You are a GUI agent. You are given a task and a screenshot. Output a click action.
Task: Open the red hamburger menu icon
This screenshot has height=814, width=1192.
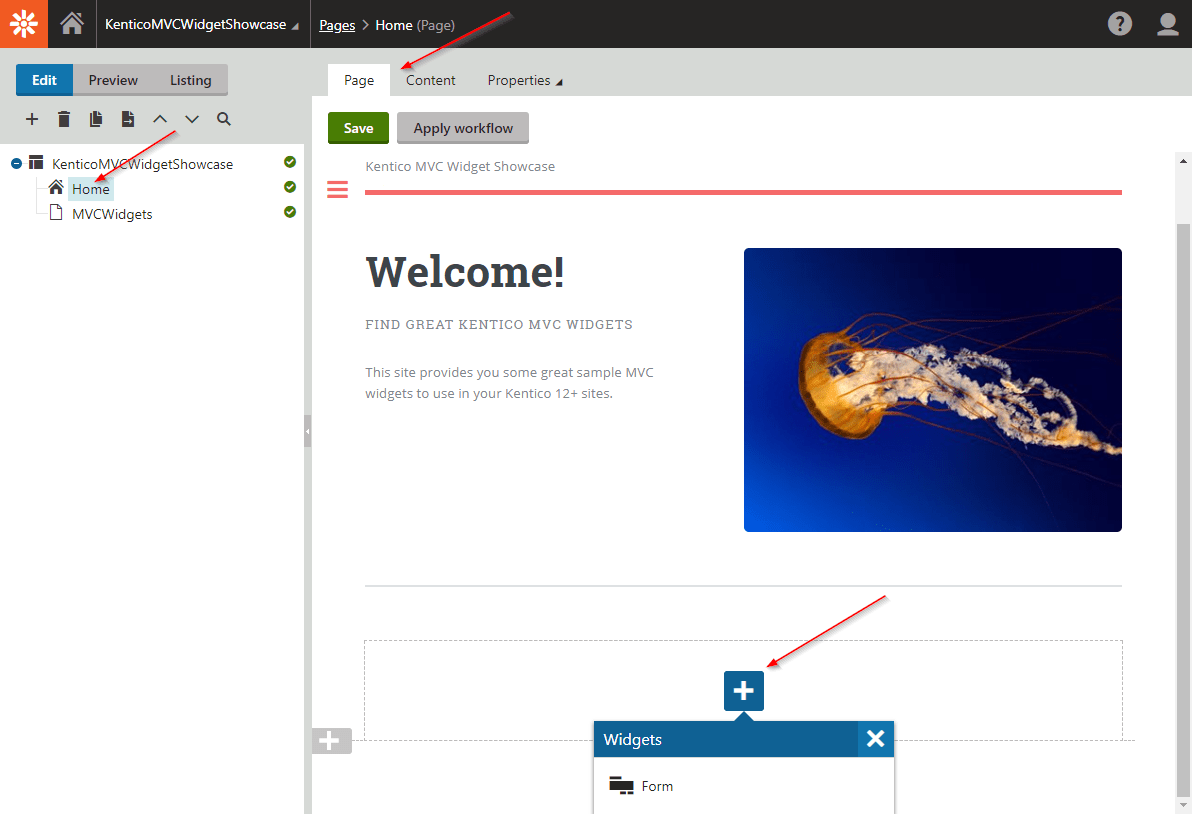(x=338, y=189)
